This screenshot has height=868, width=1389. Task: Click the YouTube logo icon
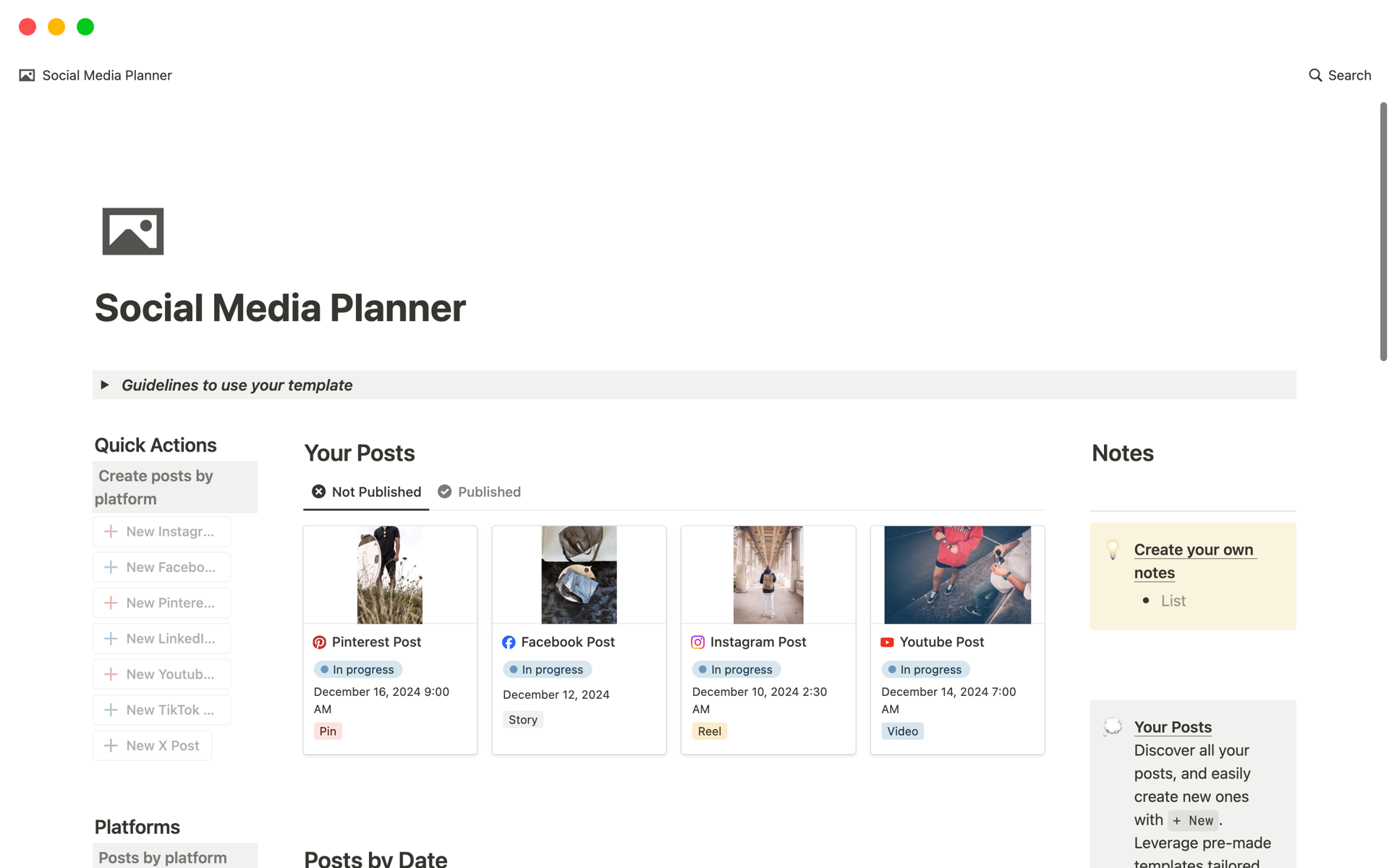(x=887, y=642)
